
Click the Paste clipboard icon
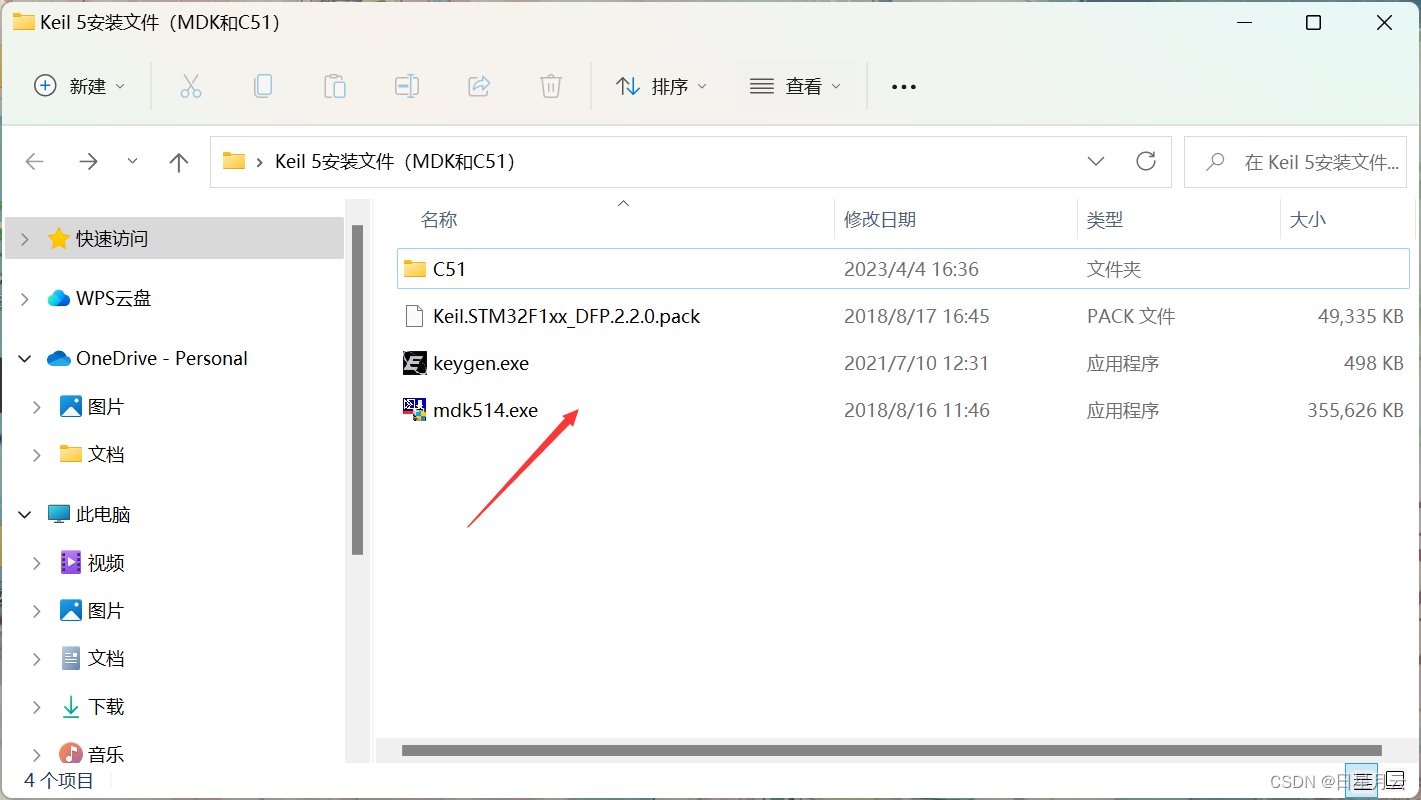pos(335,86)
